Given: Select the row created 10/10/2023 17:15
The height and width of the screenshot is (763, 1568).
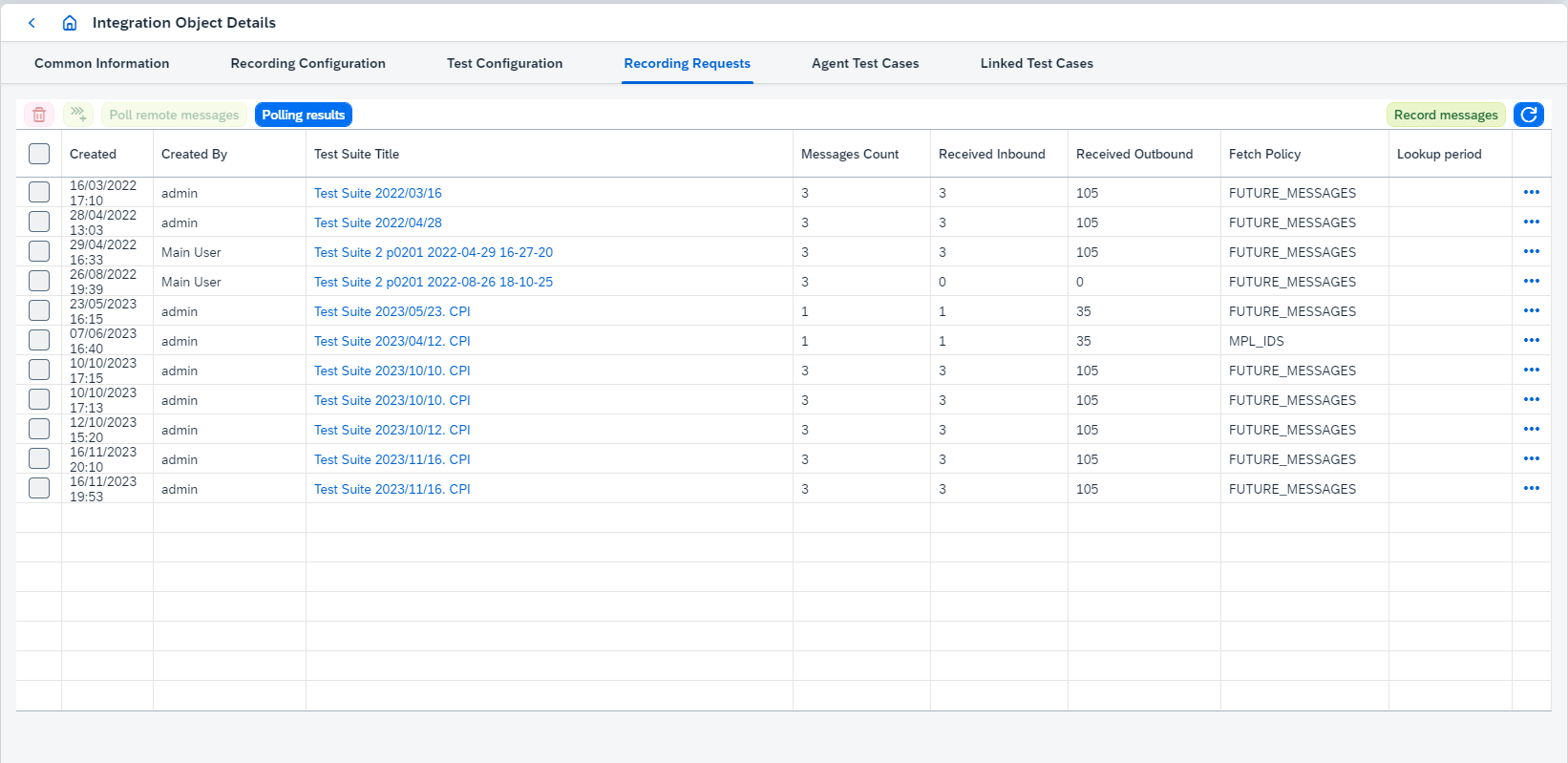Looking at the screenshot, I should 39,370.
